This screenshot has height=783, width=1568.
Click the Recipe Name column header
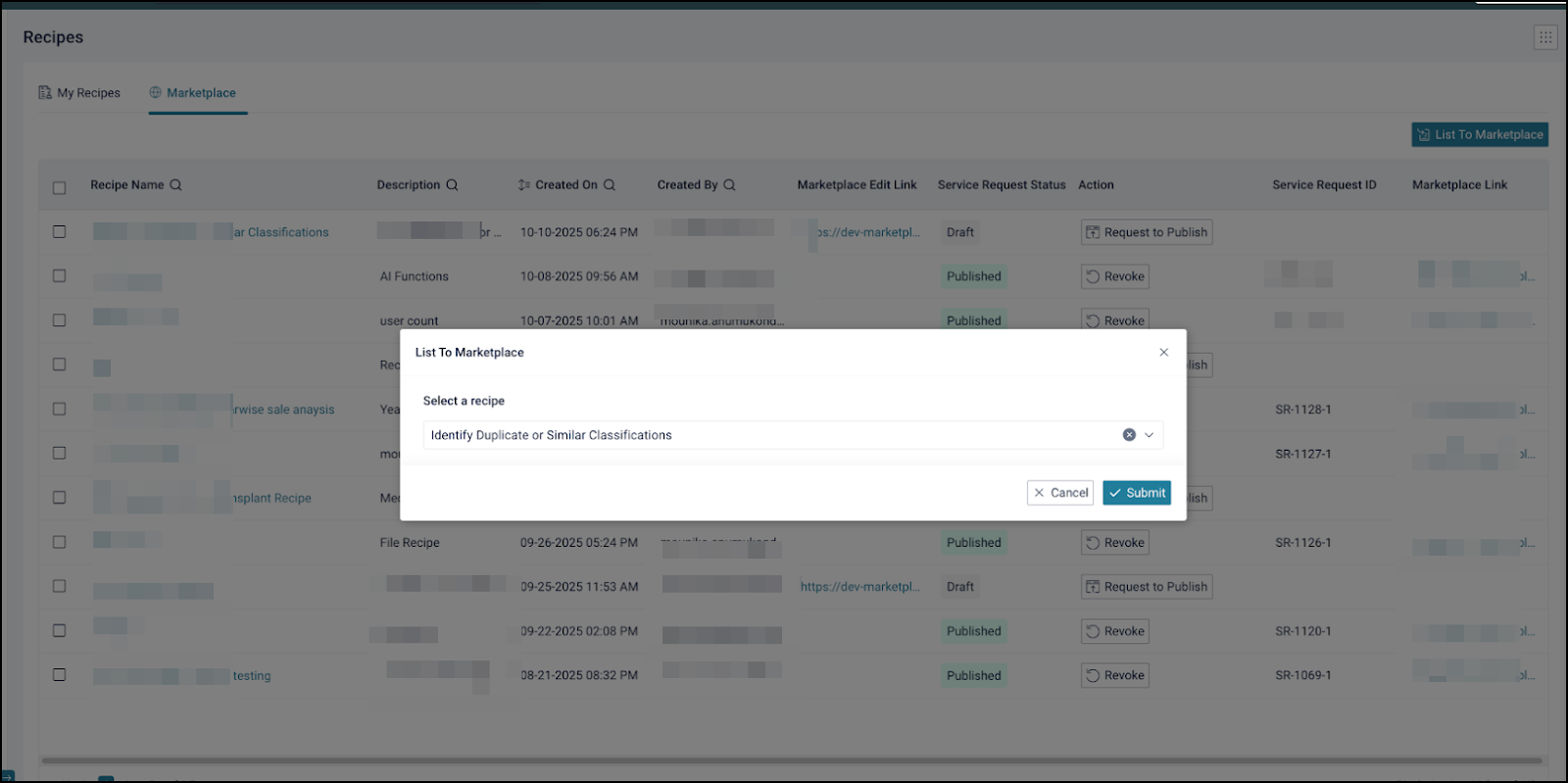pyautogui.click(x=127, y=185)
